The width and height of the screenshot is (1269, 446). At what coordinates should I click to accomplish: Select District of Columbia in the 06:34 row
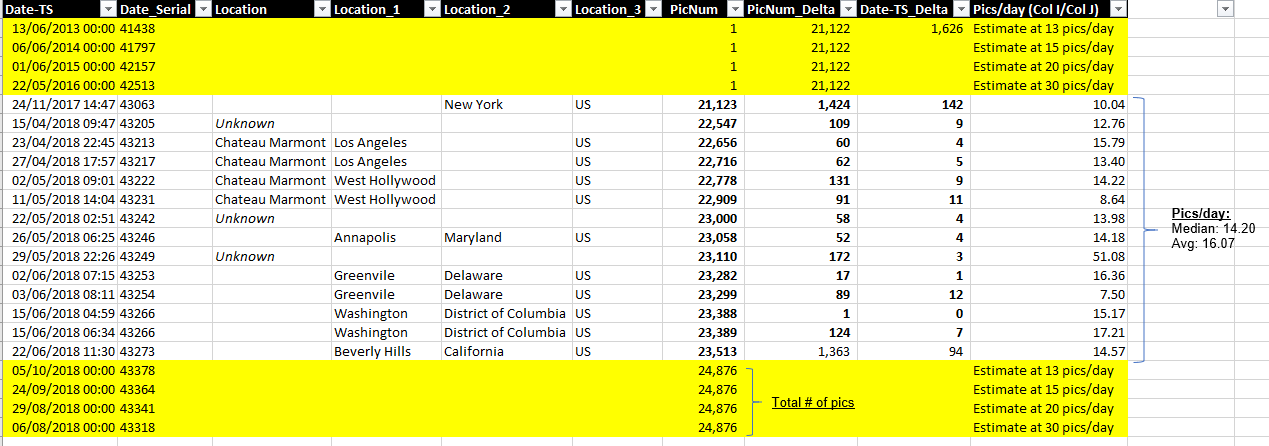[506, 333]
